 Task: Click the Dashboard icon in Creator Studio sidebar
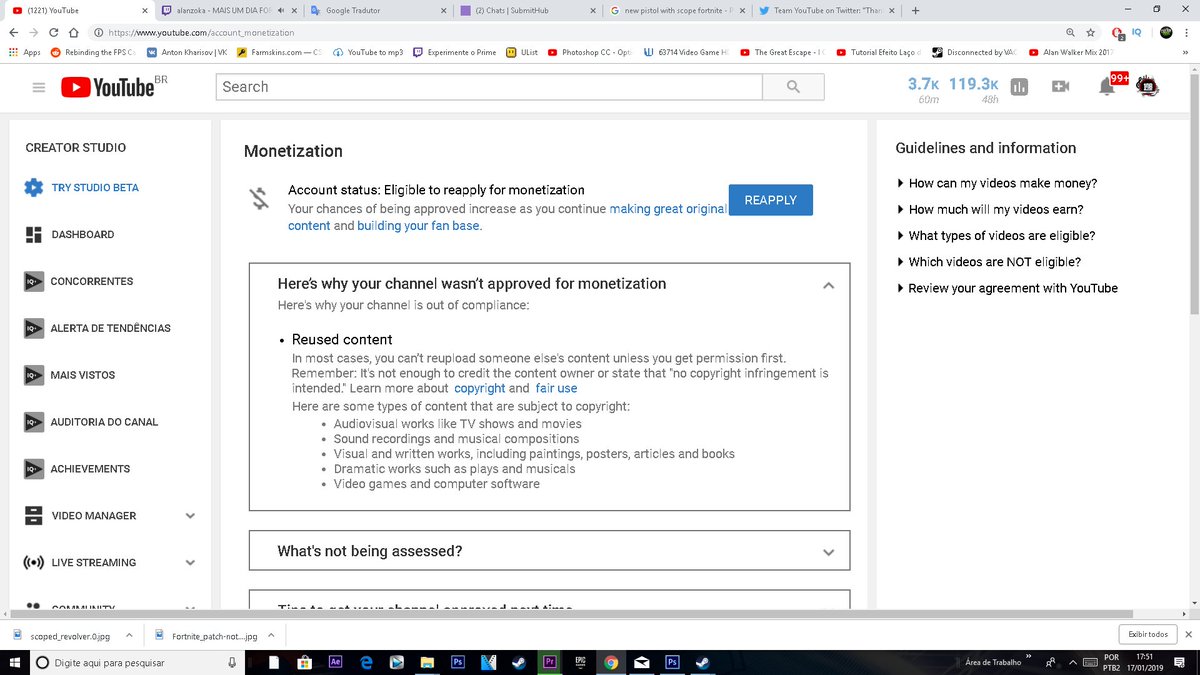(33, 235)
